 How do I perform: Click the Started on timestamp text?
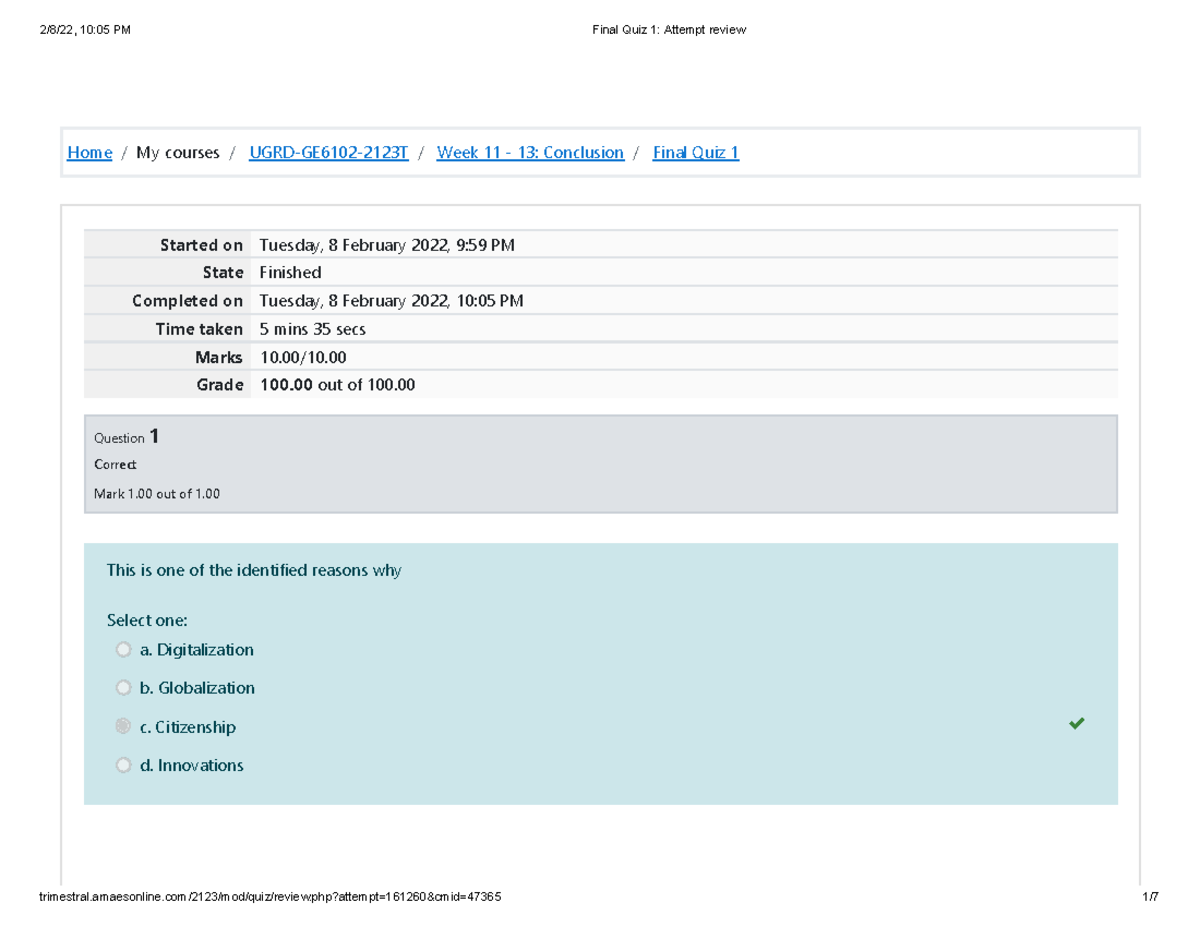pyautogui.click(x=386, y=244)
